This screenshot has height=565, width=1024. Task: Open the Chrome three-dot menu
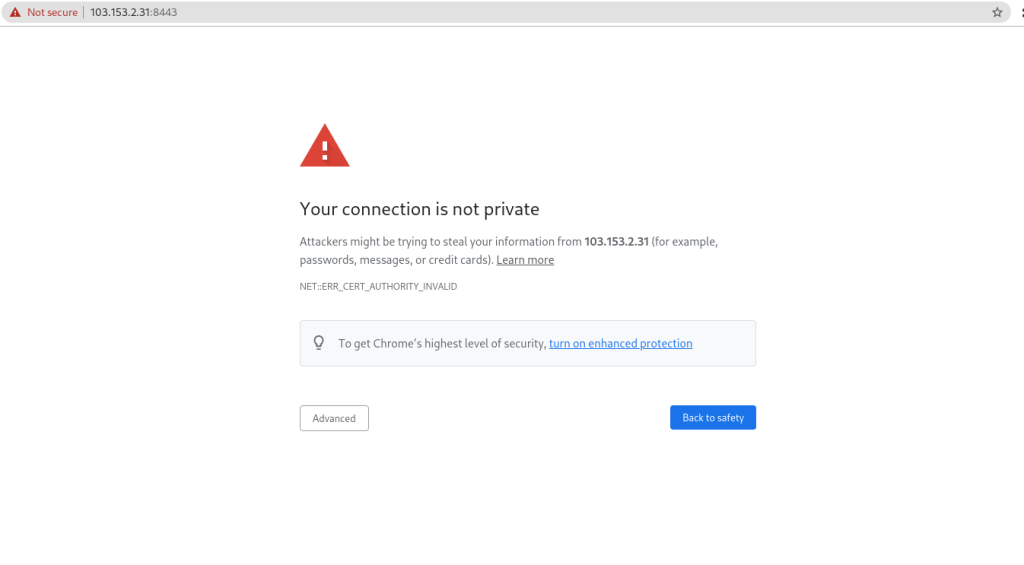1020,12
